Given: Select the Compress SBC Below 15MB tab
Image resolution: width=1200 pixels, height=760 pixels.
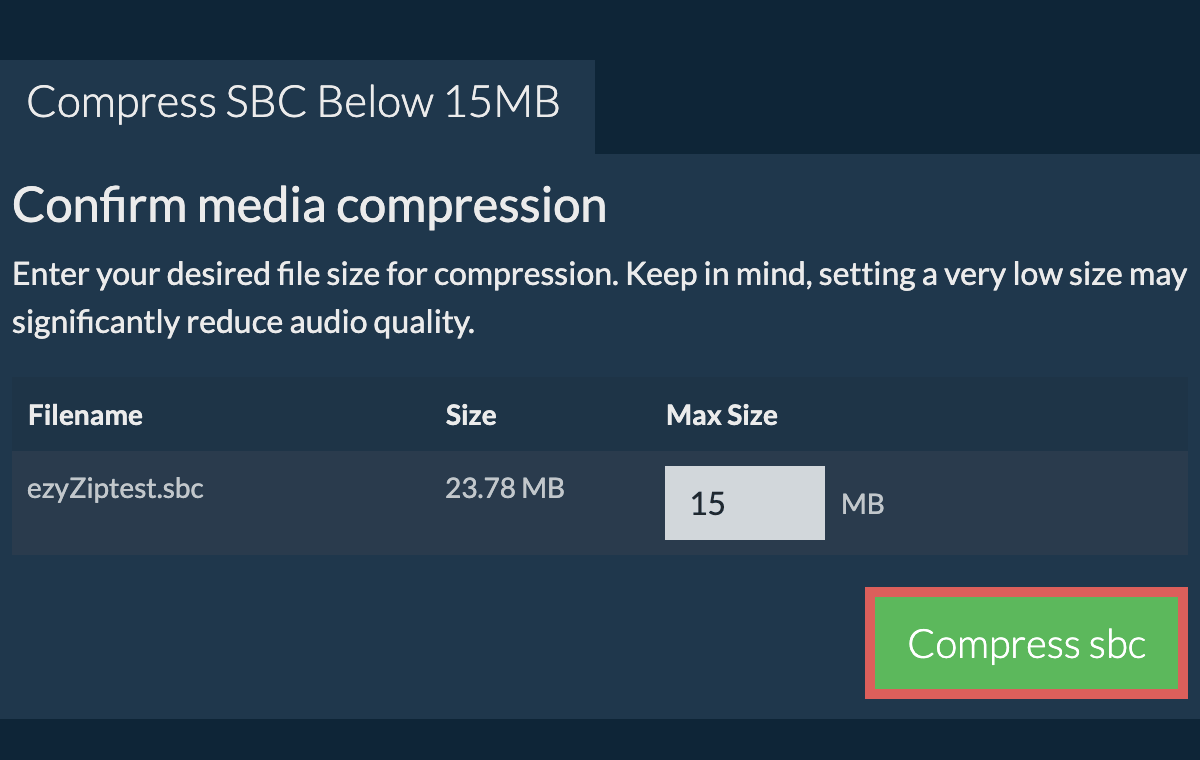Looking at the screenshot, I should point(296,104).
